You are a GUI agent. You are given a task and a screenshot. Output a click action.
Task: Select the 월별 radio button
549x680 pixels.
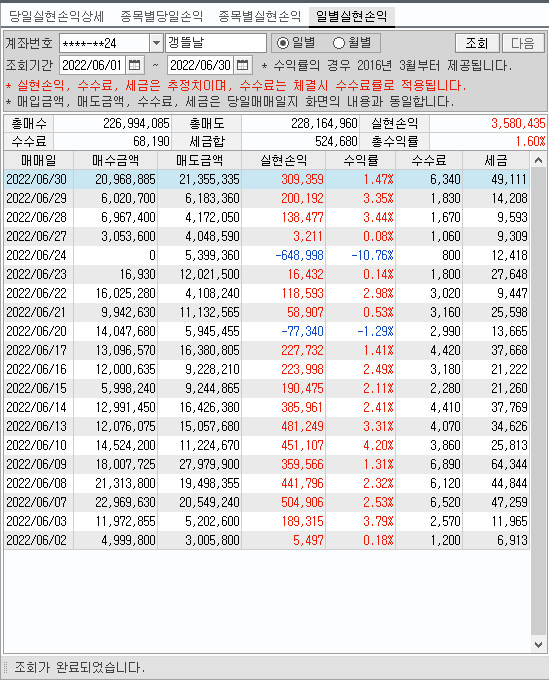(339, 43)
